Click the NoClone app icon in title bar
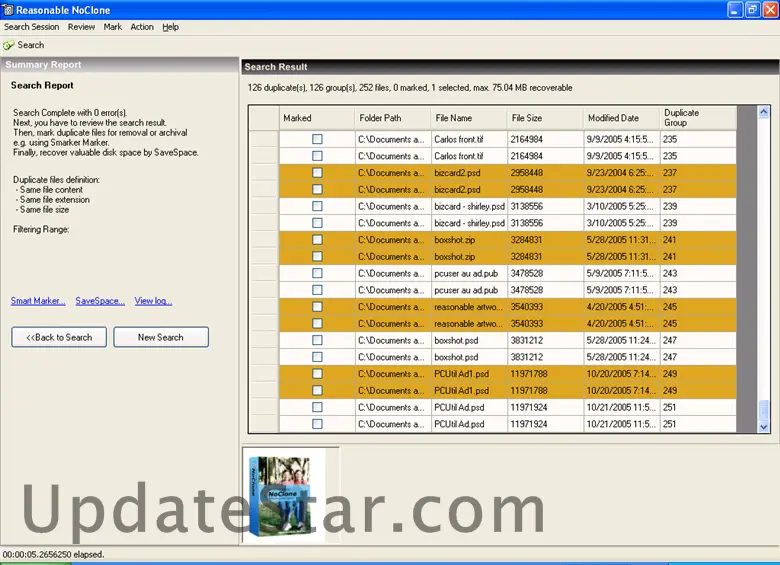Screen dimensions: 780x565 coord(7,10)
